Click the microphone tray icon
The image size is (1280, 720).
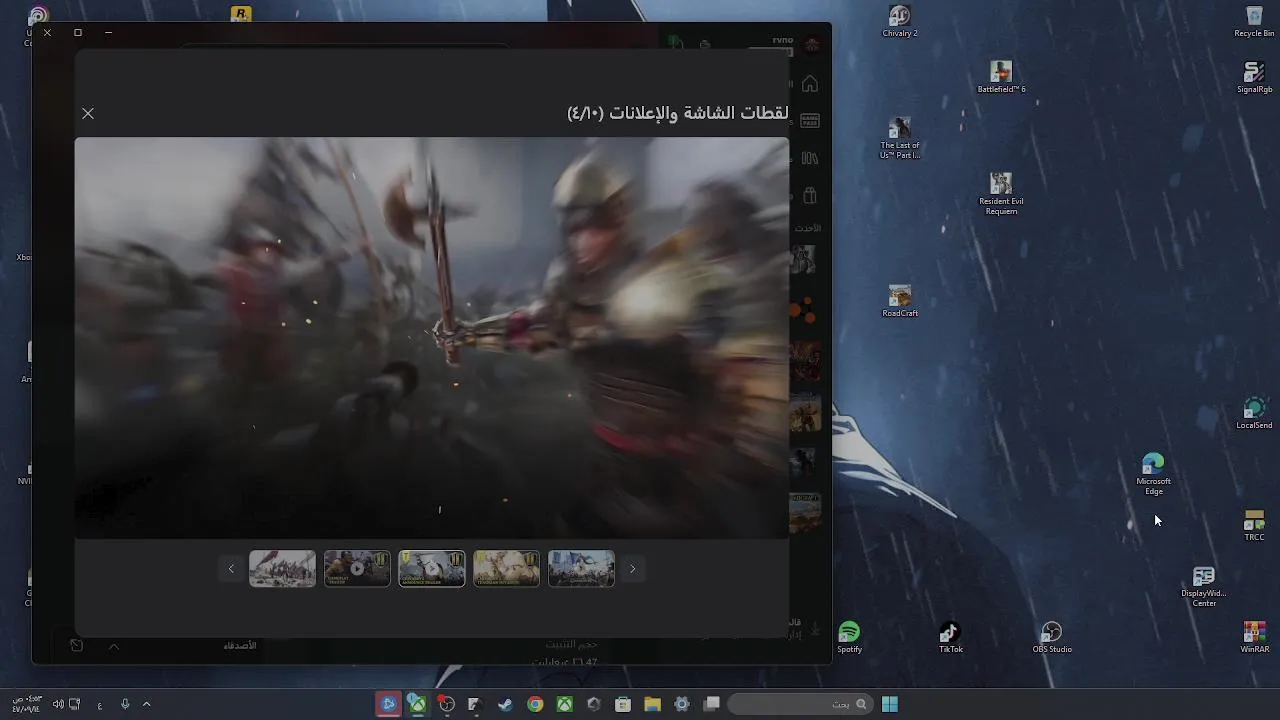click(x=125, y=704)
